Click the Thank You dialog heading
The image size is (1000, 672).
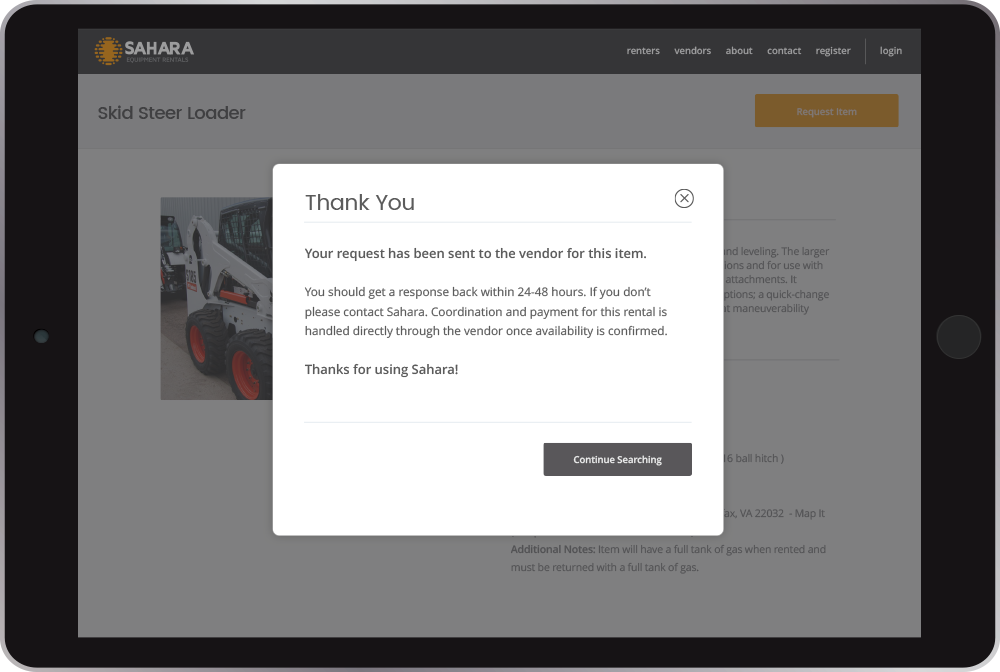click(x=360, y=203)
